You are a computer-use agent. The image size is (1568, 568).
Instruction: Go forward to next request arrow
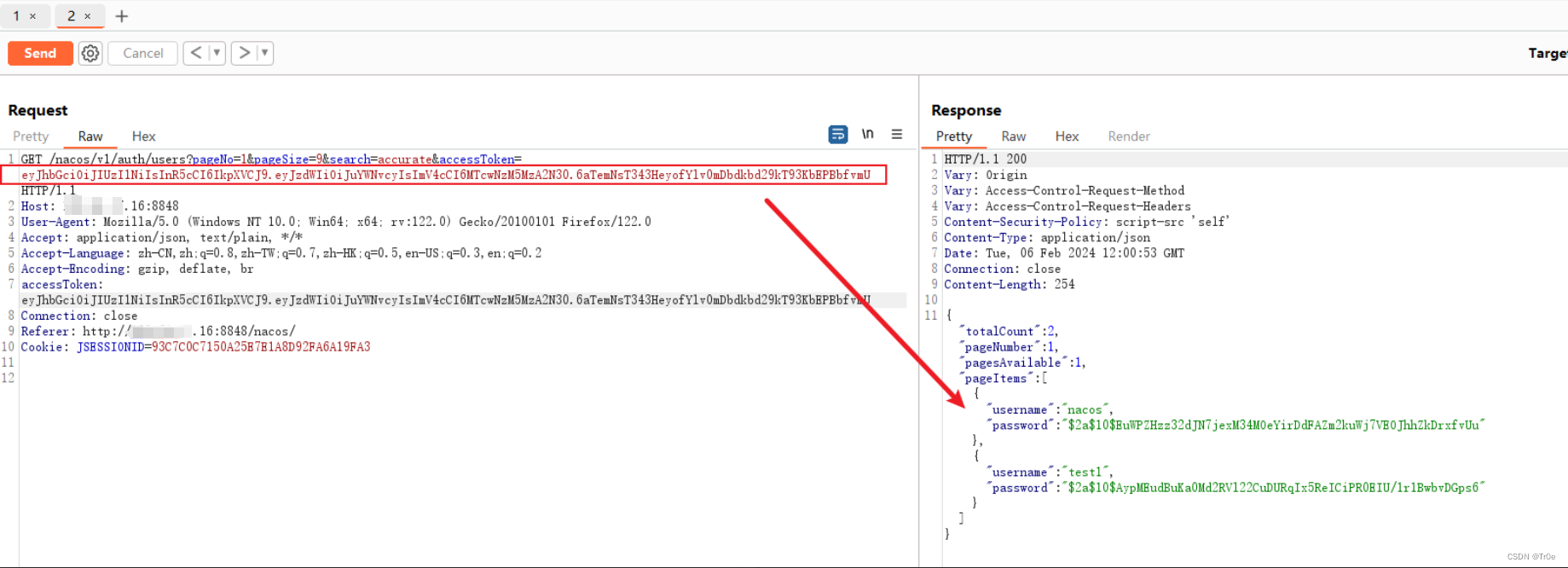click(244, 53)
